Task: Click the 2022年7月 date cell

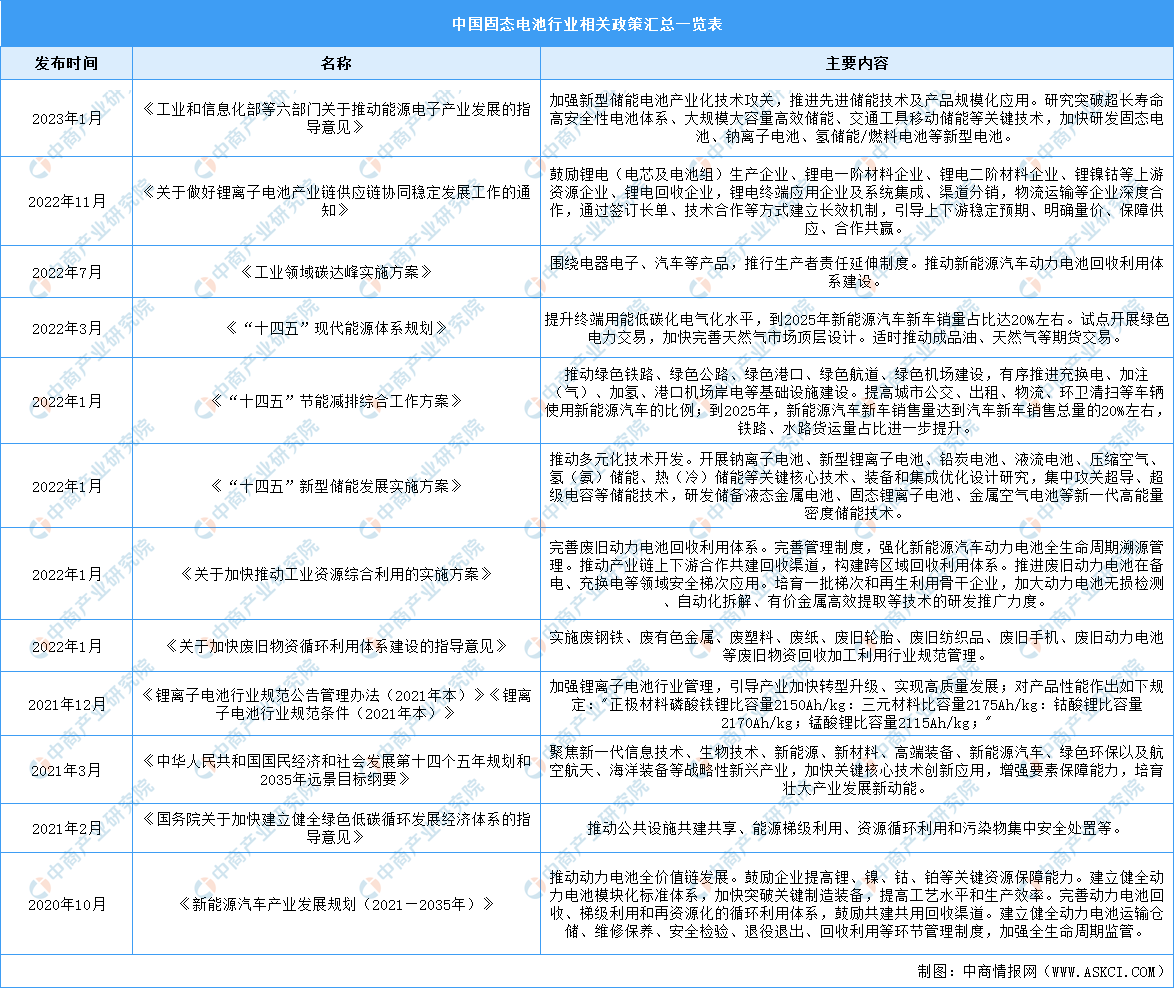Action: [67, 272]
